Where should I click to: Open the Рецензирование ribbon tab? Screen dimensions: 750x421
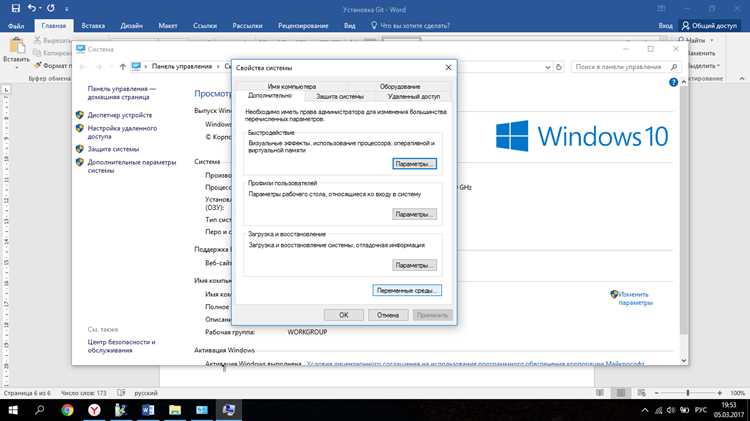point(303,26)
